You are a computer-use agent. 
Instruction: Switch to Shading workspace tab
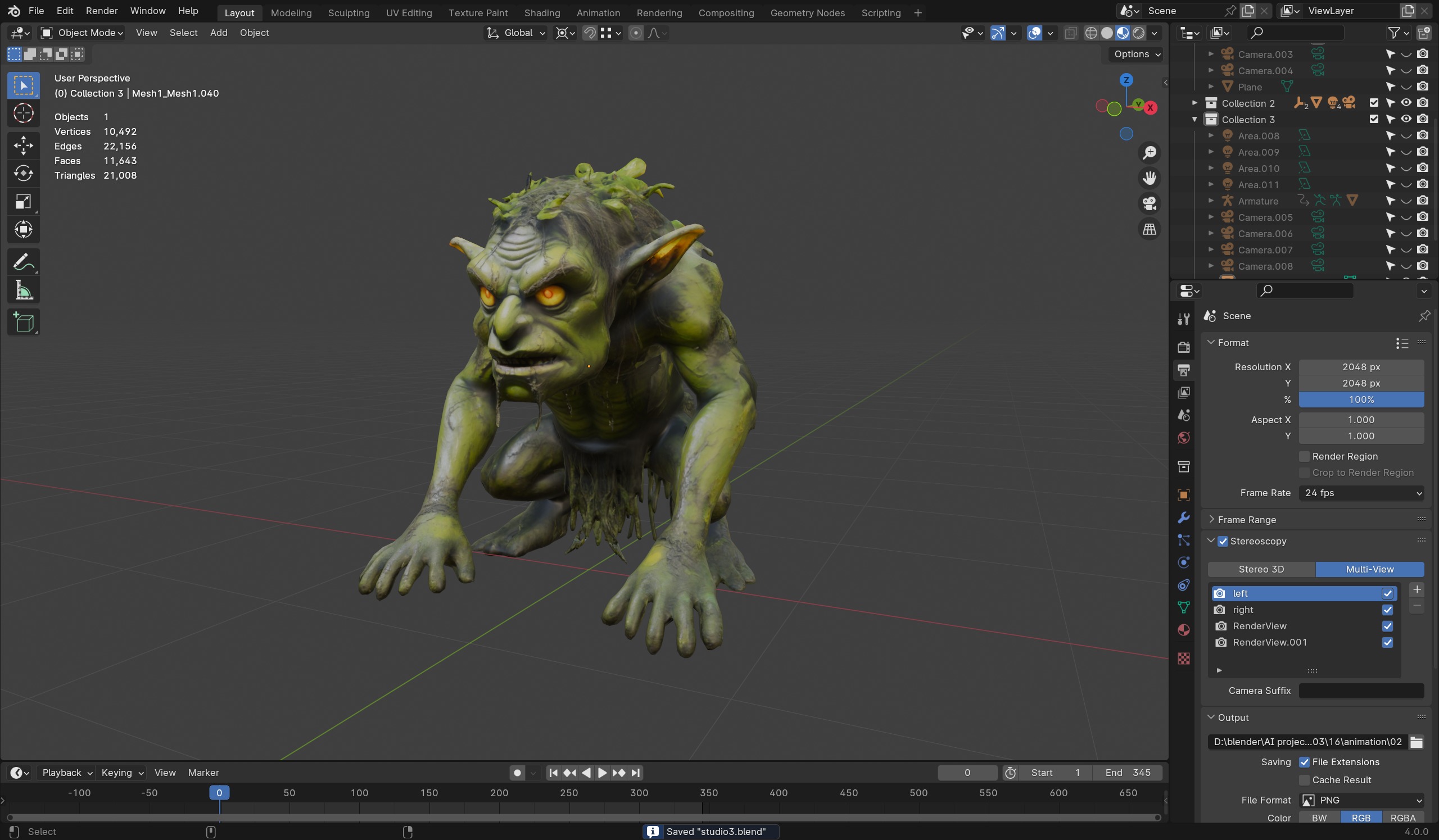tap(541, 12)
